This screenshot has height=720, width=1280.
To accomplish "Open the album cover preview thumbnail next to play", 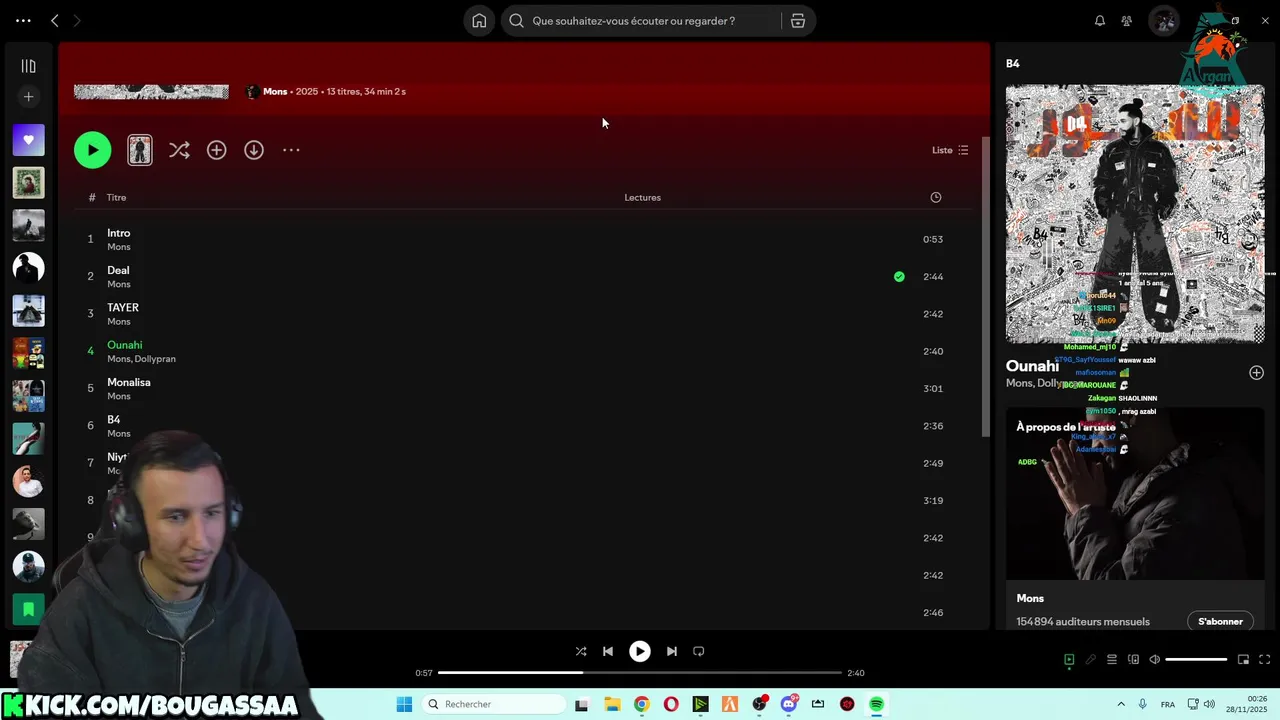I will pyautogui.click(x=140, y=150).
